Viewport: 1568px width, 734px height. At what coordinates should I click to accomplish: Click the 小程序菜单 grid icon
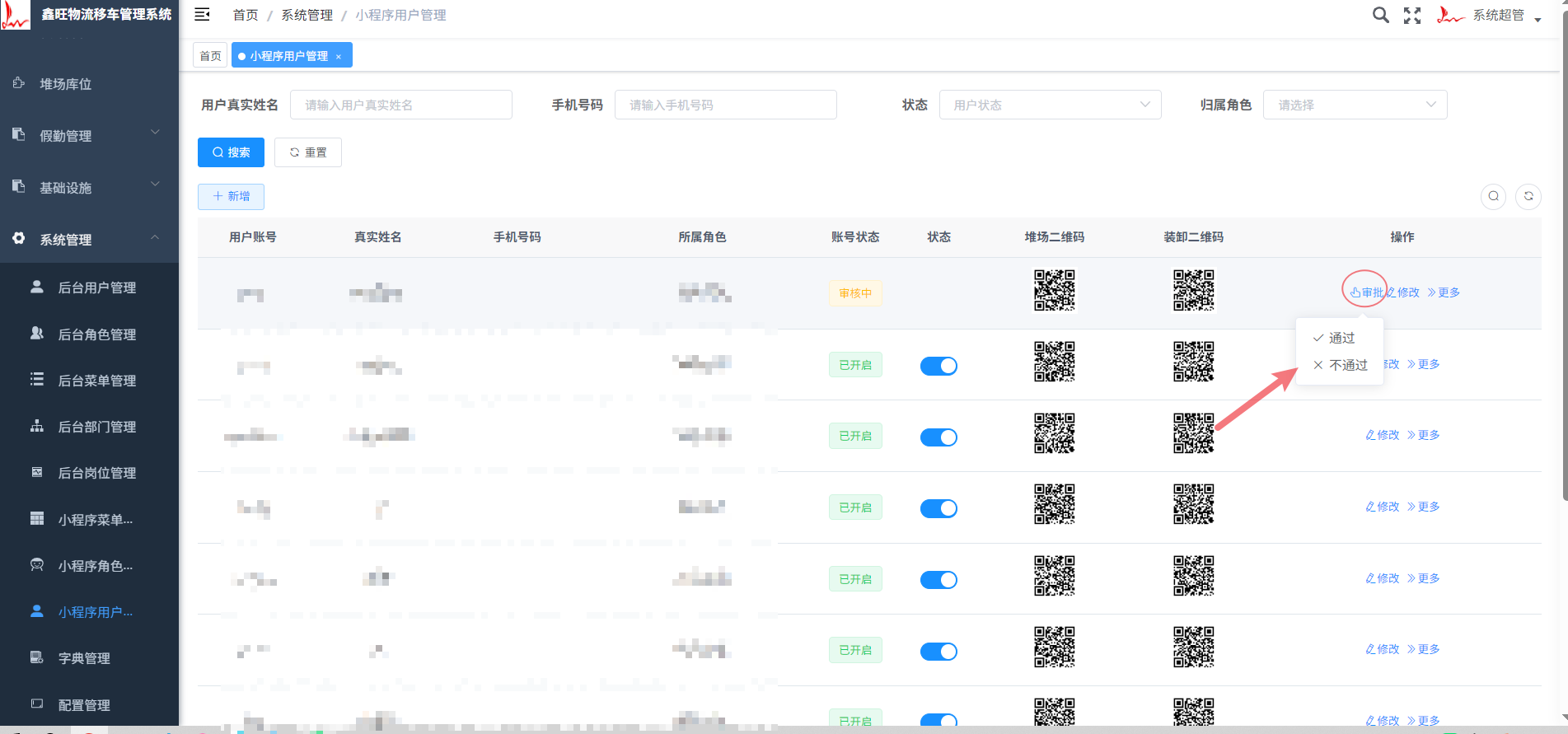tap(37, 519)
